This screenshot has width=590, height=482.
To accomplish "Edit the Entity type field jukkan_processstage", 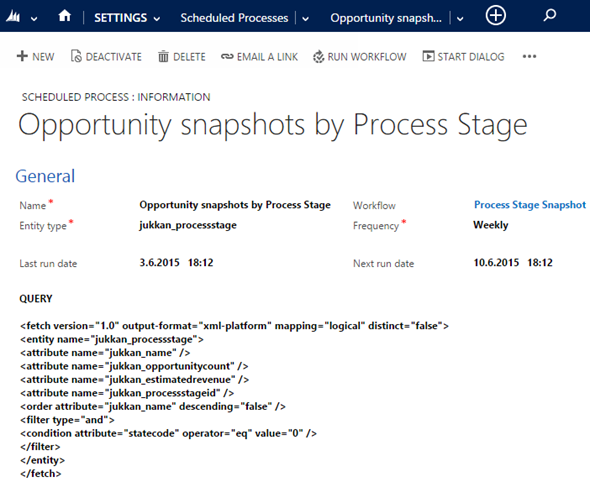I will [188, 225].
